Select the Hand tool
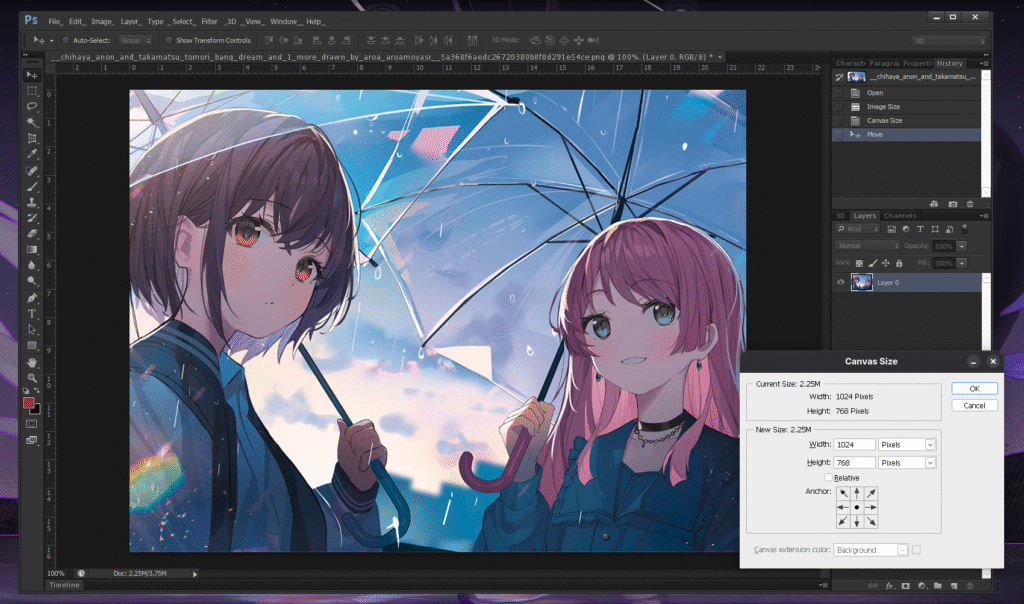Viewport: 1024px width, 604px height. tap(31, 362)
